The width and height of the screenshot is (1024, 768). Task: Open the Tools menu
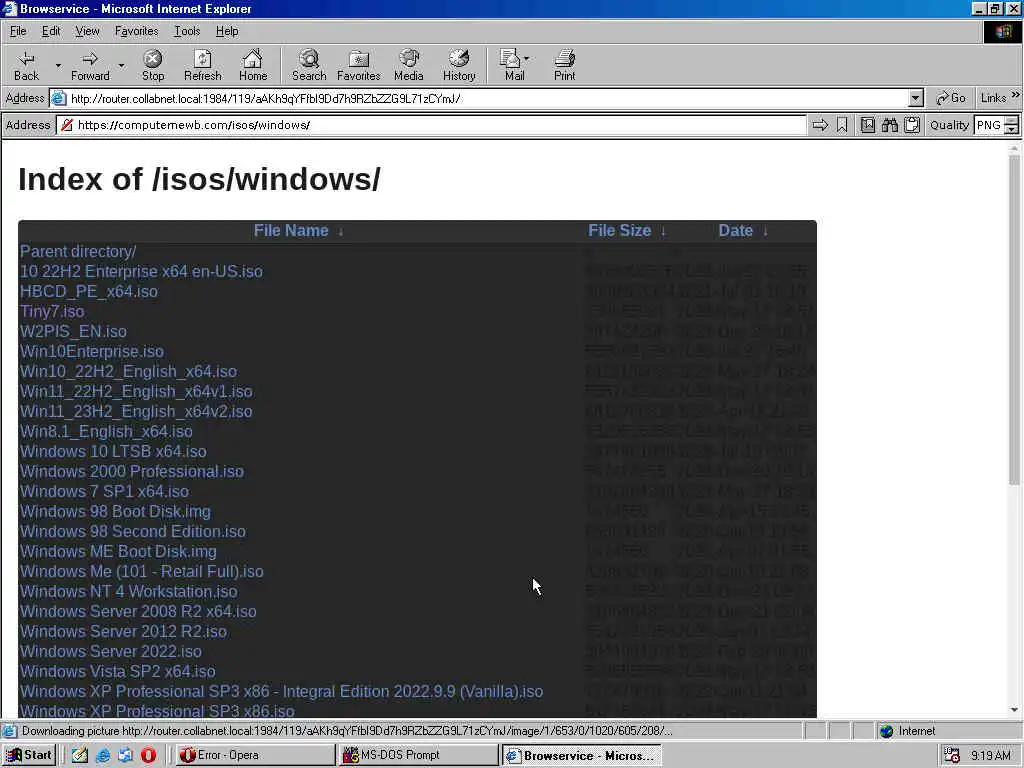(x=187, y=31)
